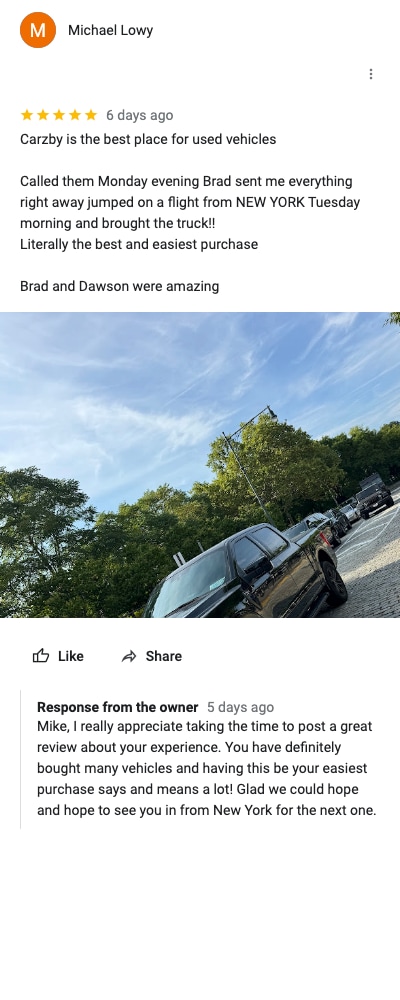Open the three-dot review options menu
Screen dimensions: 400x1000
371,74
